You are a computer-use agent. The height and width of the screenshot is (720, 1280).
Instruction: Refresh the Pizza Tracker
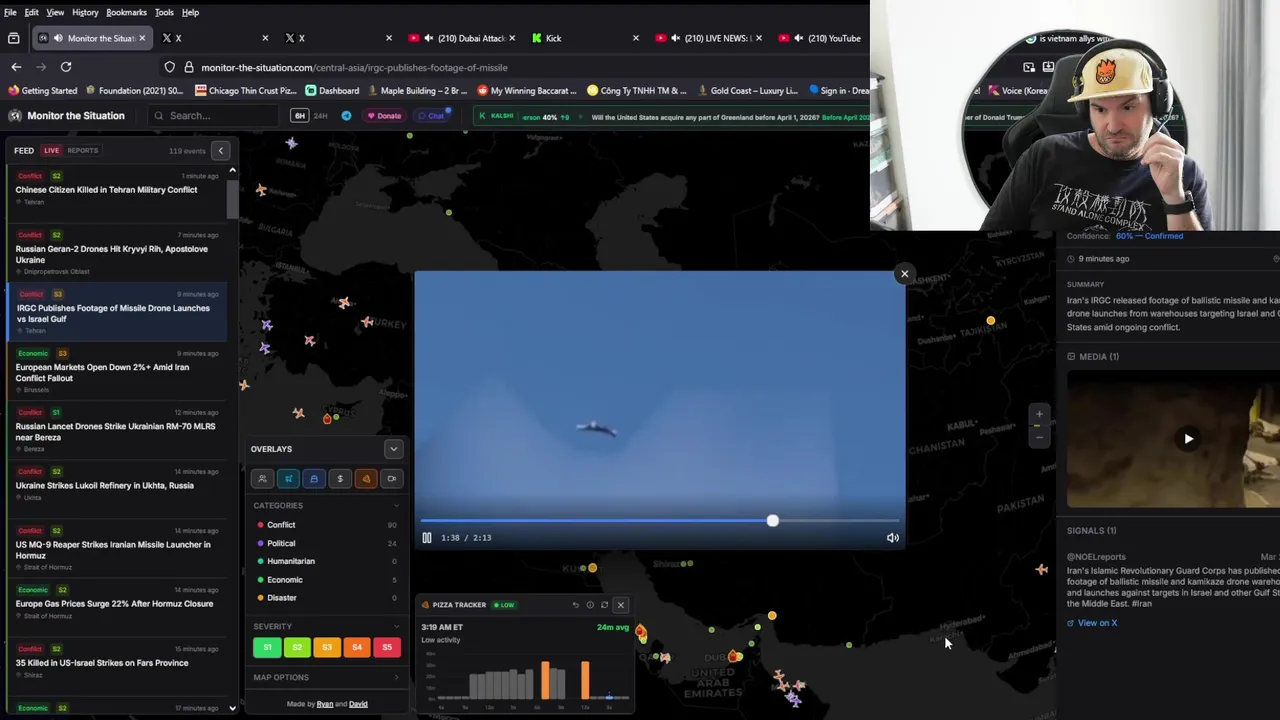pyautogui.click(x=604, y=605)
